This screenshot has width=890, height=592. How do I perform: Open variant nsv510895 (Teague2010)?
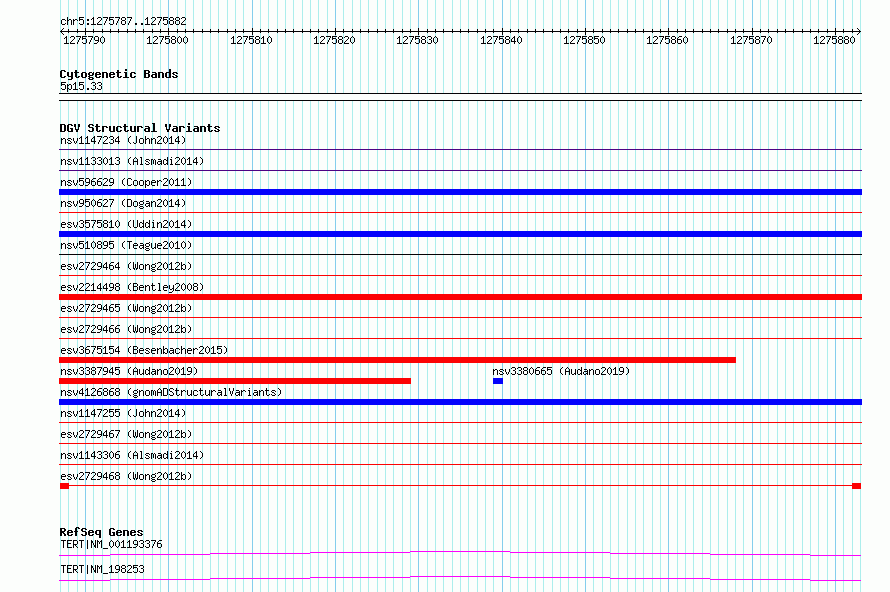pyautogui.click(x=126, y=245)
